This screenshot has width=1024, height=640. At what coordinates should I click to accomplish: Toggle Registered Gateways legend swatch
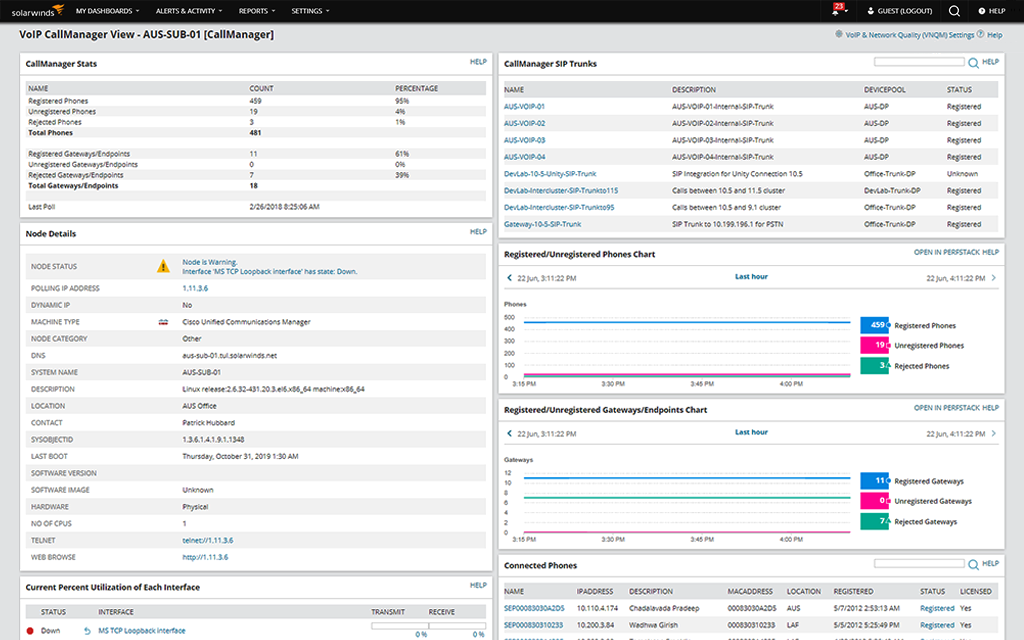[x=874, y=481]
